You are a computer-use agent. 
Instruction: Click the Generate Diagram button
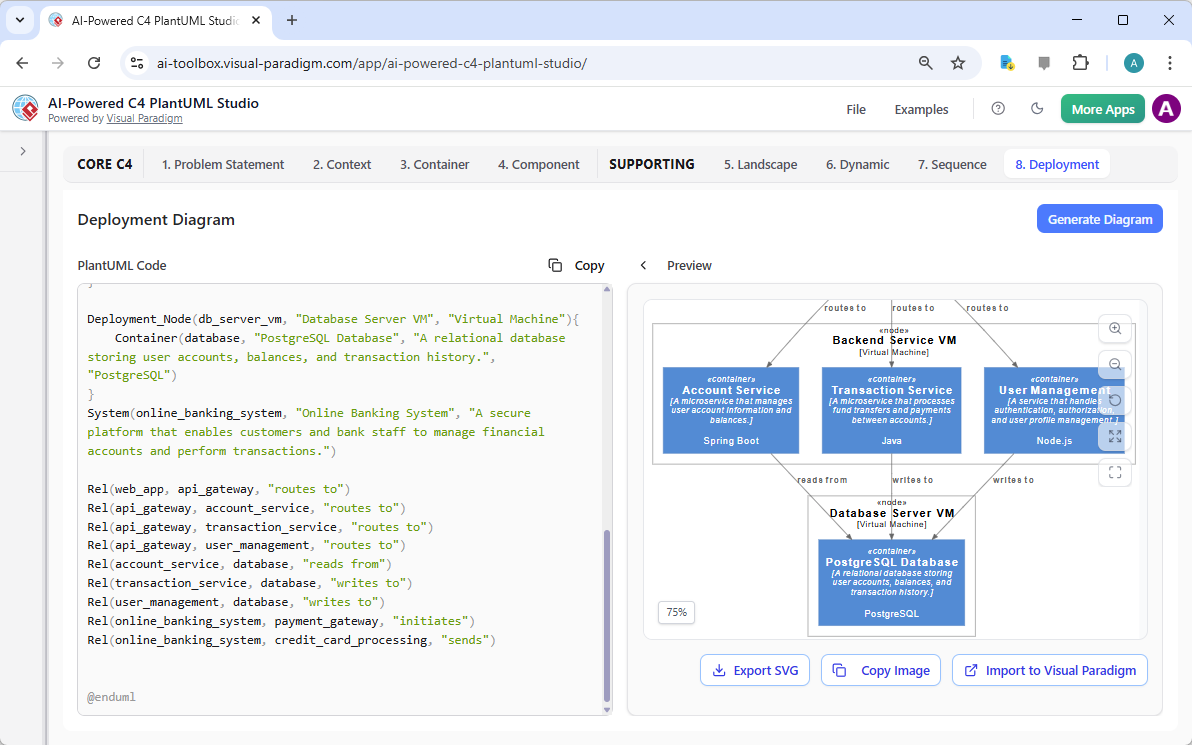pos(1100,218)
